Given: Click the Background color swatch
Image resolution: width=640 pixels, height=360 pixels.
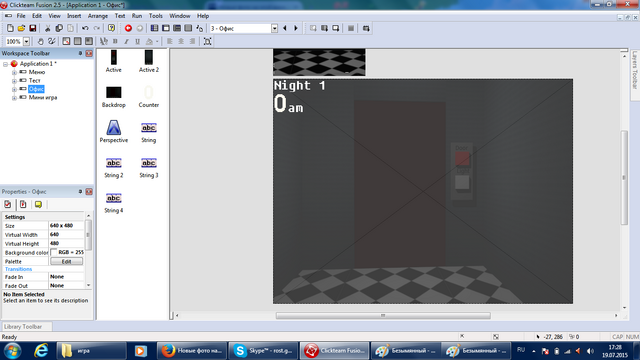Looking at the screenshot, I should (x=53, y=252).
